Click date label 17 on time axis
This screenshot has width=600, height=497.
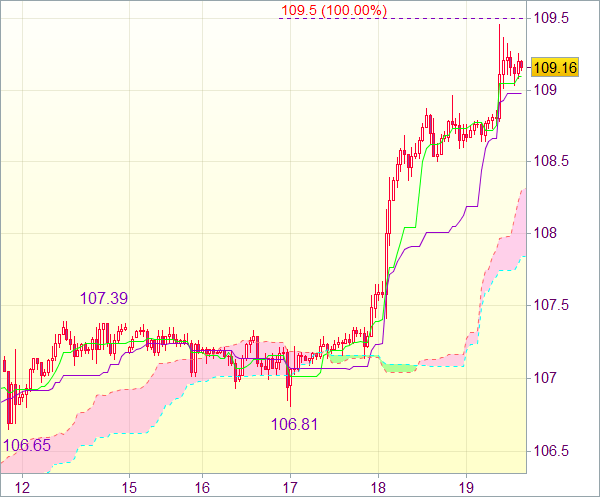point(290,488)
